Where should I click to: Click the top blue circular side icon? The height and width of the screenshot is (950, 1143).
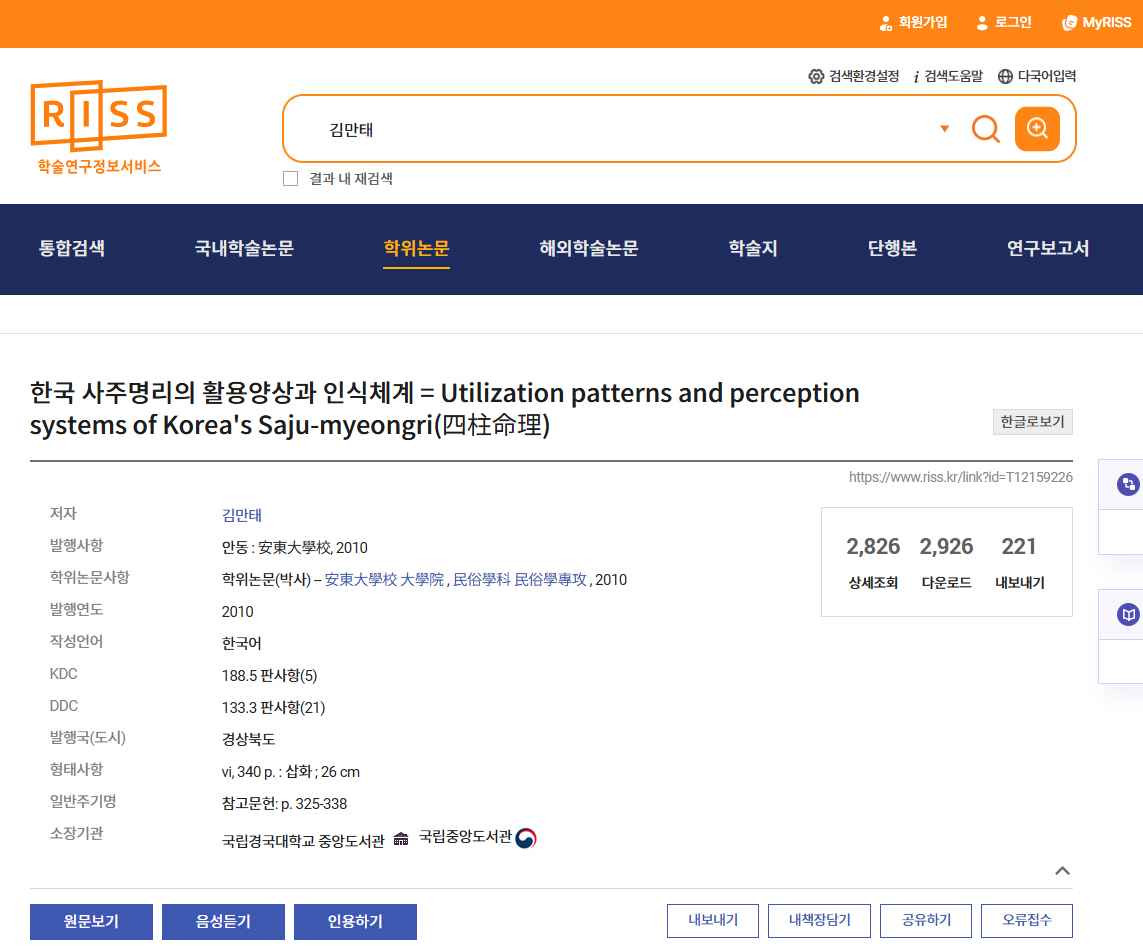[1128, 484]
